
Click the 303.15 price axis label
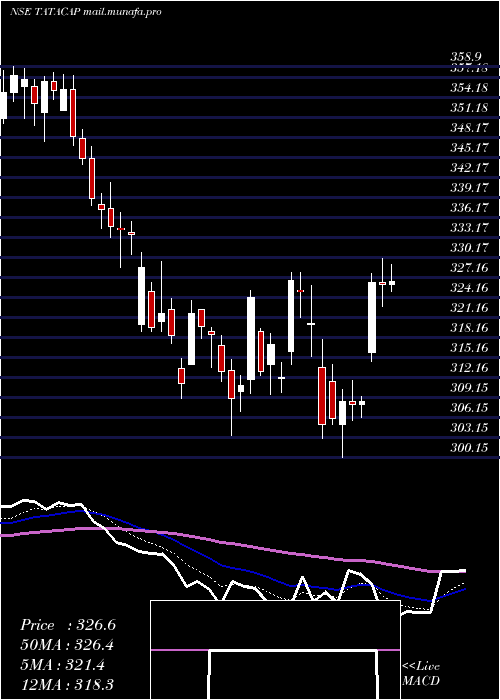click(469, 428)
